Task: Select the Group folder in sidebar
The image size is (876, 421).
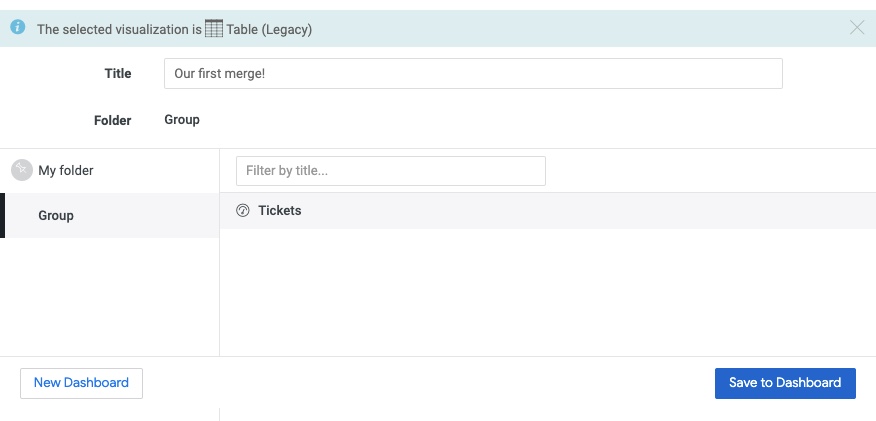Action: (x=56, y=216)
